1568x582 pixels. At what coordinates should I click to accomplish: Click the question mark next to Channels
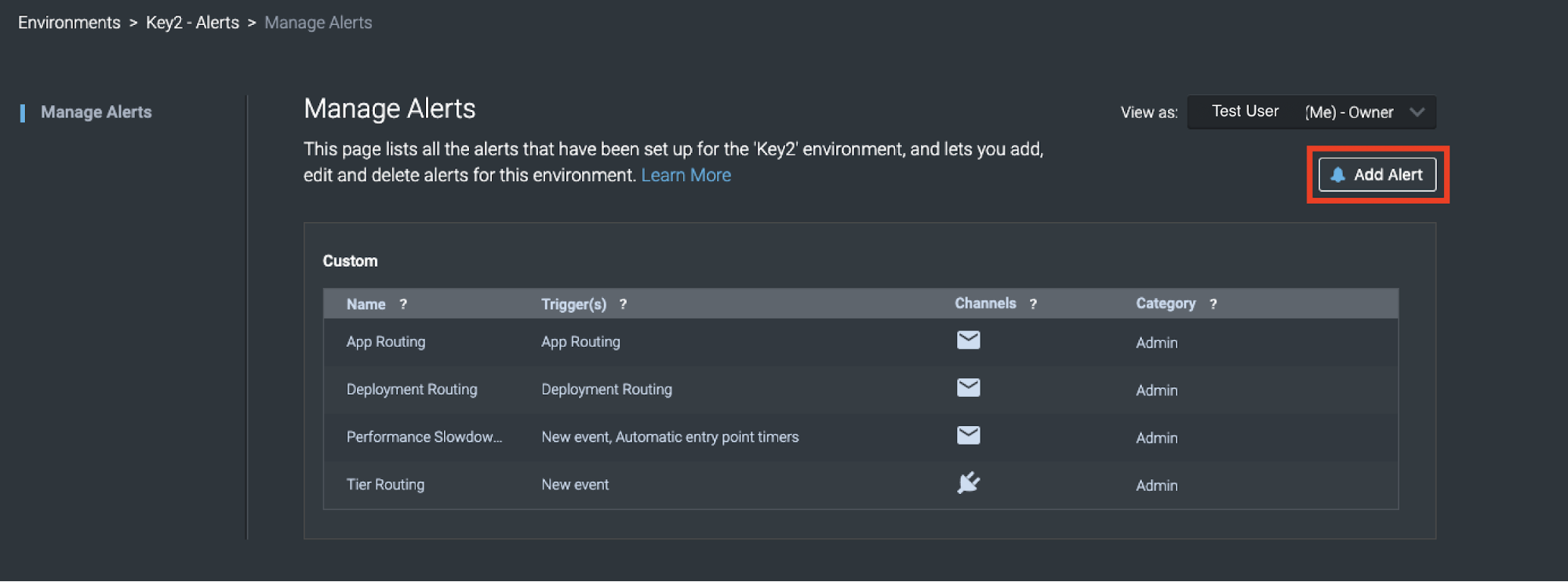pos(1033,304)
